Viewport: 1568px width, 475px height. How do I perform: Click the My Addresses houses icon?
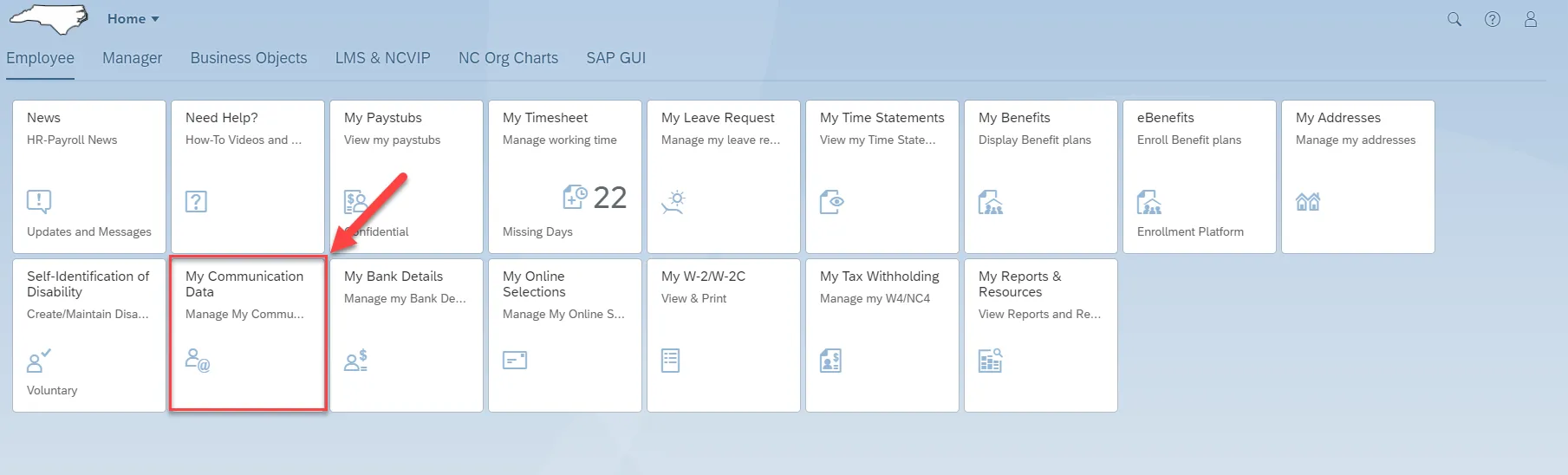[x=1307, y=202]
